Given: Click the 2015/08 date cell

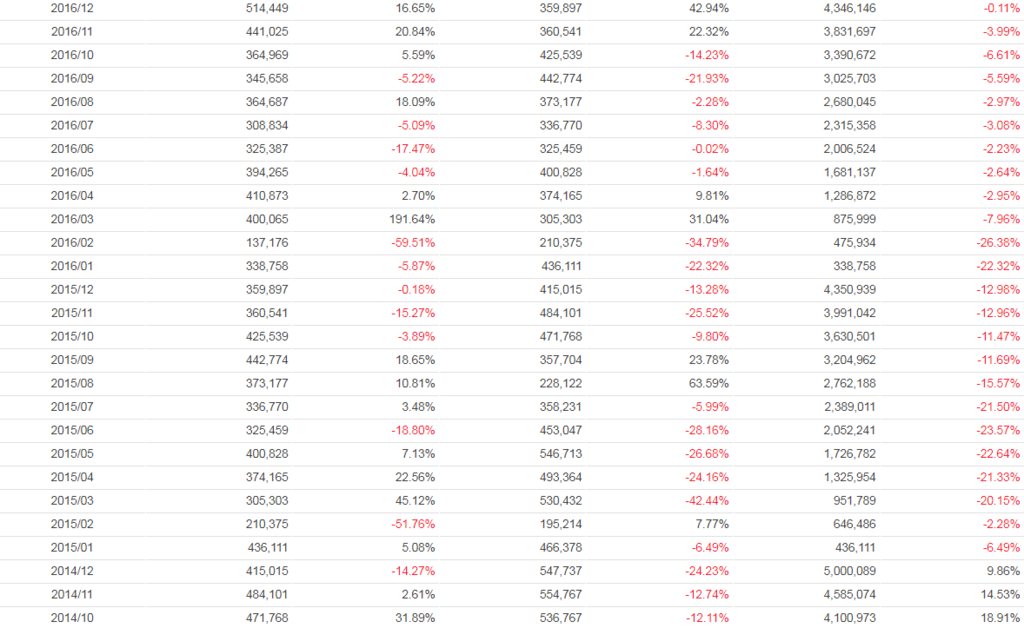Looking at the screenshot, I should tap(72, 383).
